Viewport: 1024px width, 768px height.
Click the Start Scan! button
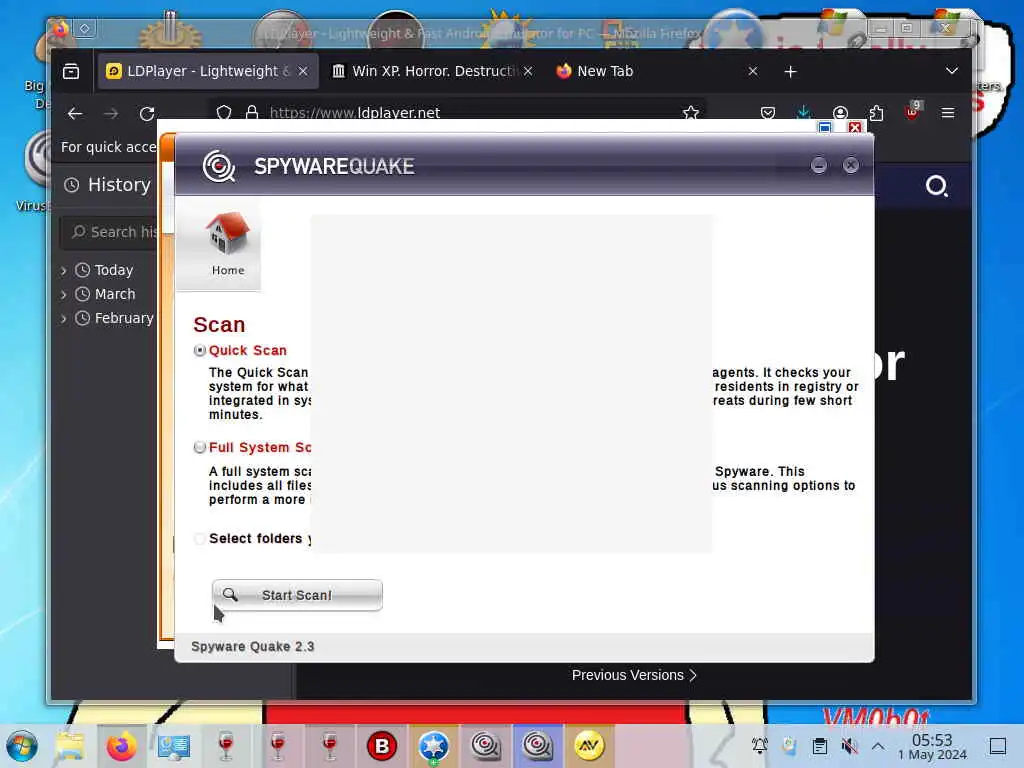(297, 595)
